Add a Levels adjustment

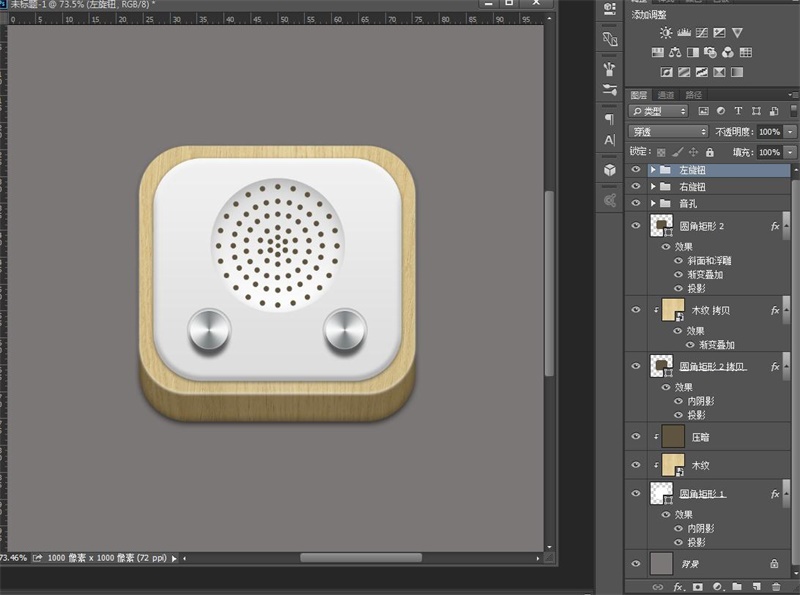tap(684, 33)
